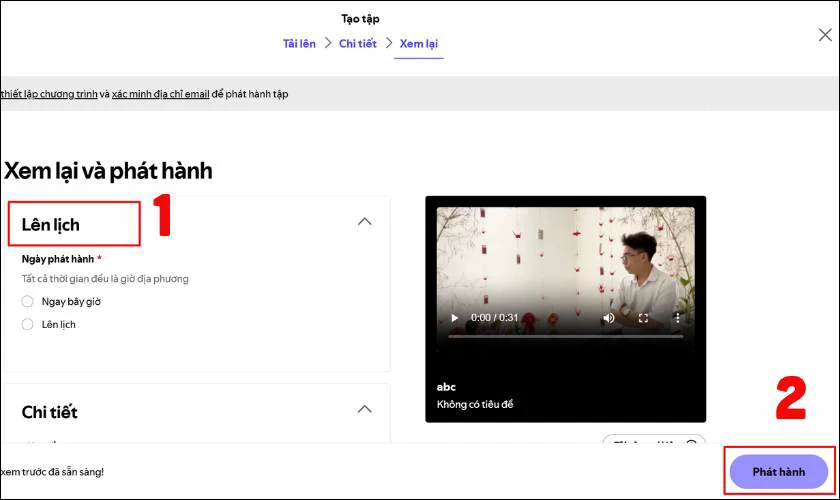This screenshot has width=840, height=500.
Task: Mute the preview video volume
Action: 609,318
